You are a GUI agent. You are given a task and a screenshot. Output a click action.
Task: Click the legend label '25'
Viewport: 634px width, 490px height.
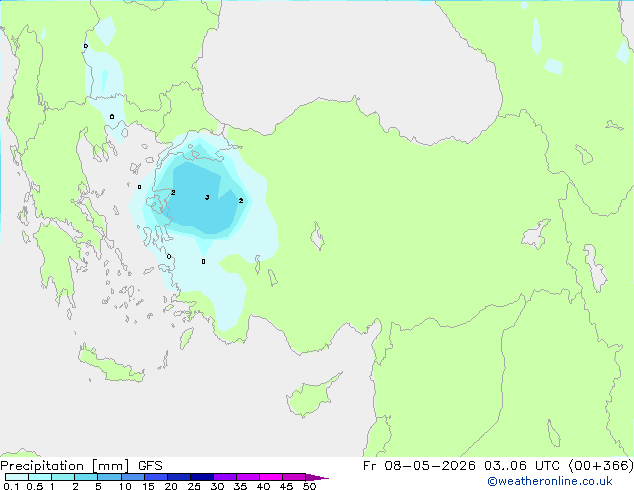[x=194, y=486]
